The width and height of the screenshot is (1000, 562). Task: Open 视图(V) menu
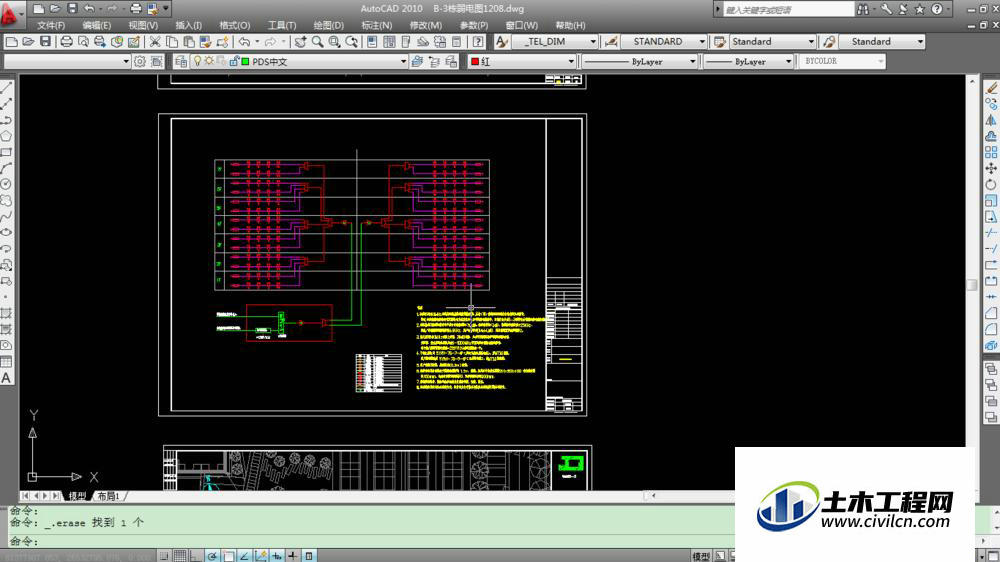pyautogui.click(x=143, y=26)
